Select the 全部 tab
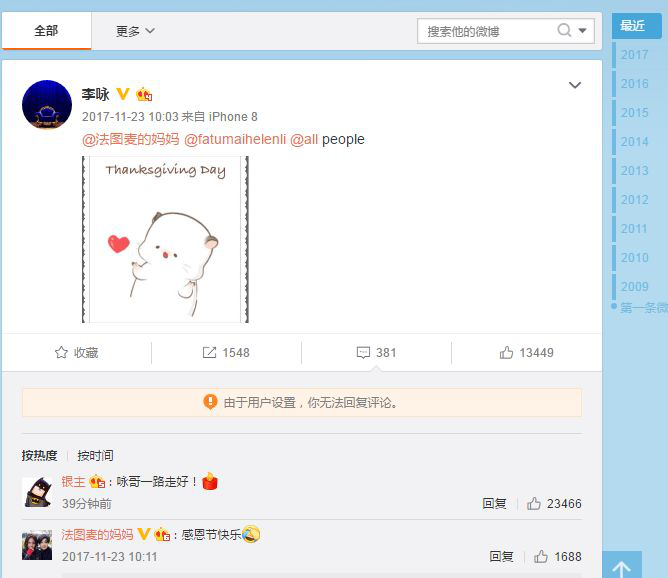The height and width of the screenshot is (578, 668). coord(46,31)
